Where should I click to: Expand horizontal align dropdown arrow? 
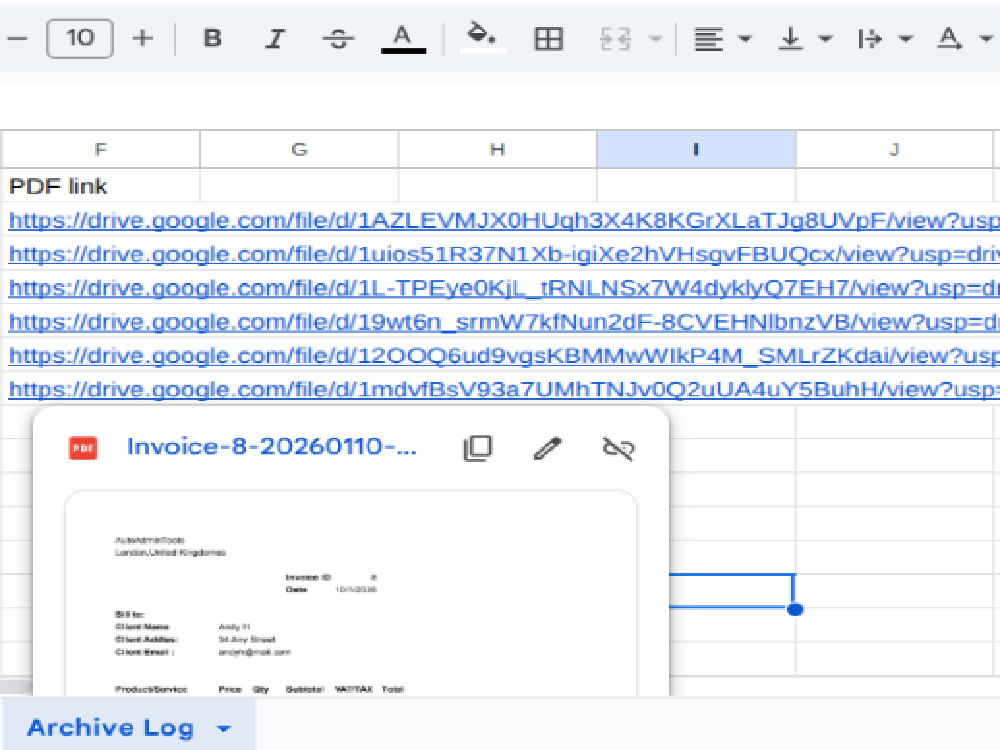[744, 39]
